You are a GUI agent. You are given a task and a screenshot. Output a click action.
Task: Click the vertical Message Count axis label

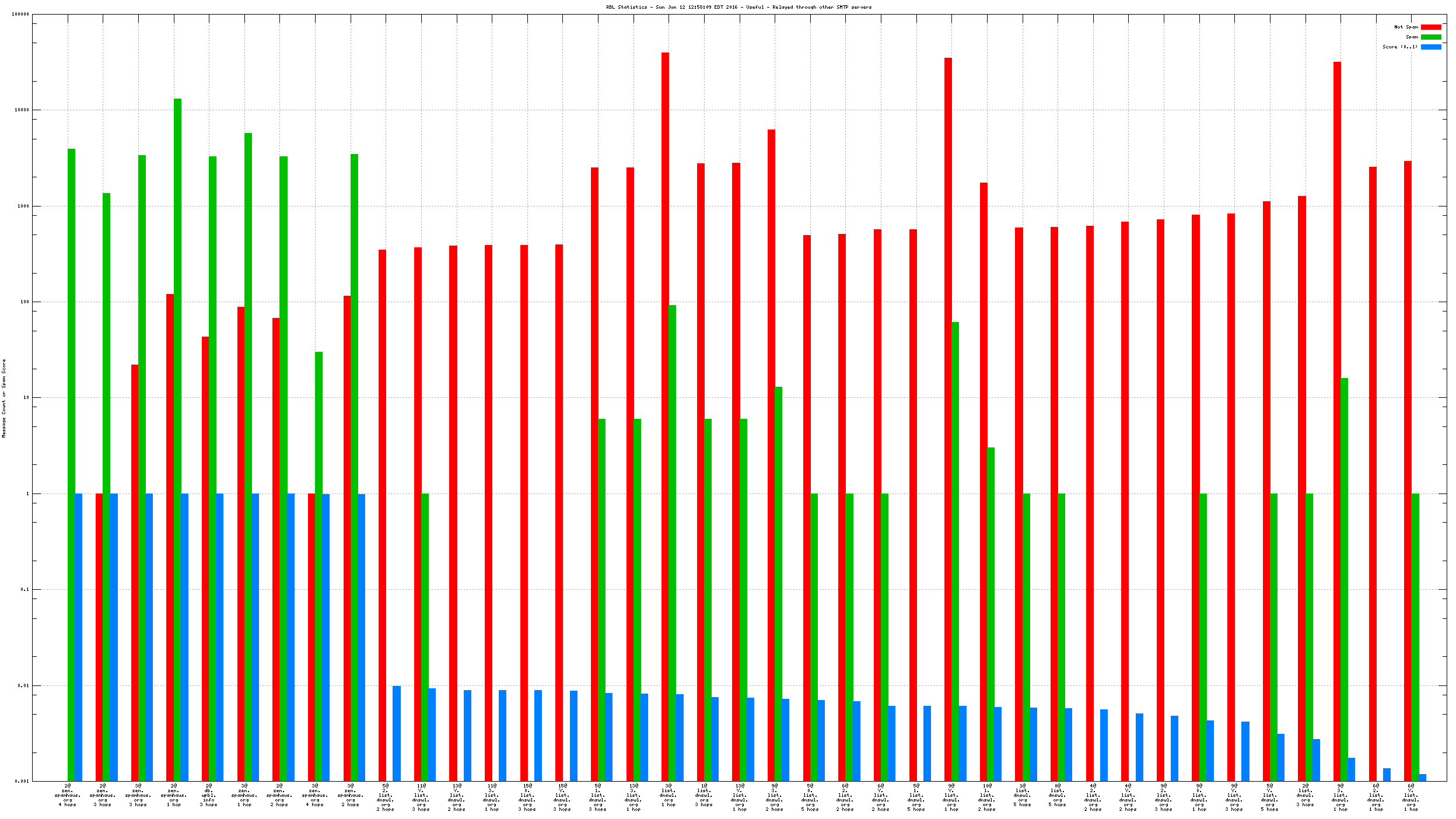[3, 398]
